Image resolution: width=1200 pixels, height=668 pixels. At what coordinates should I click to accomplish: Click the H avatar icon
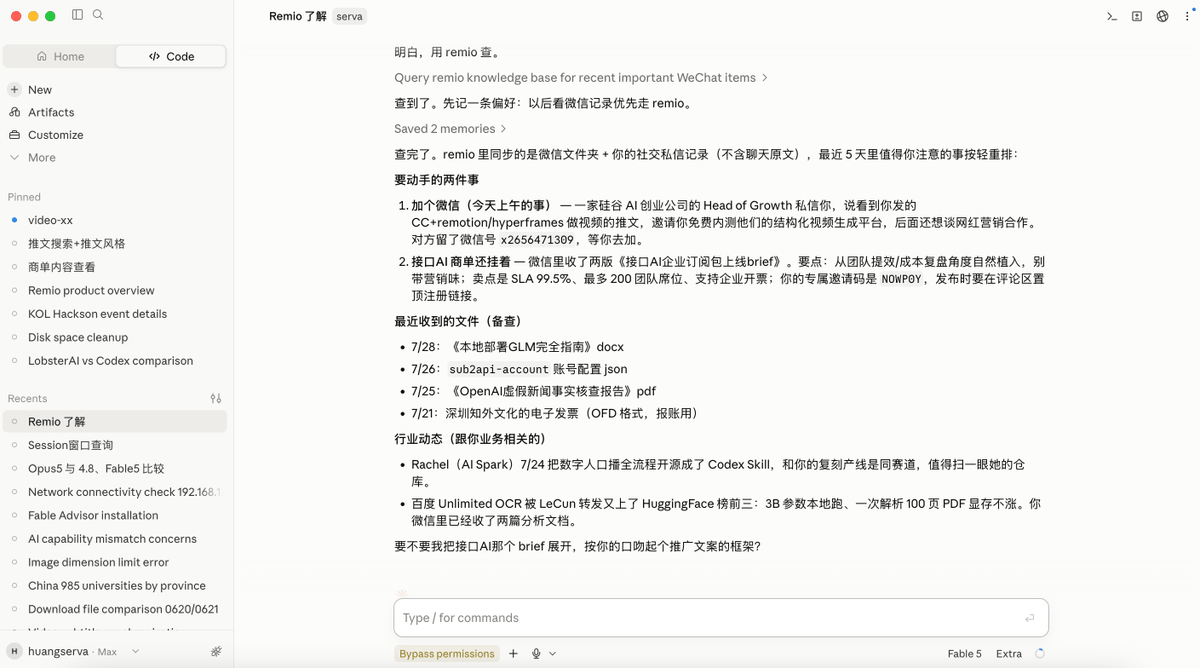point(14,651)
